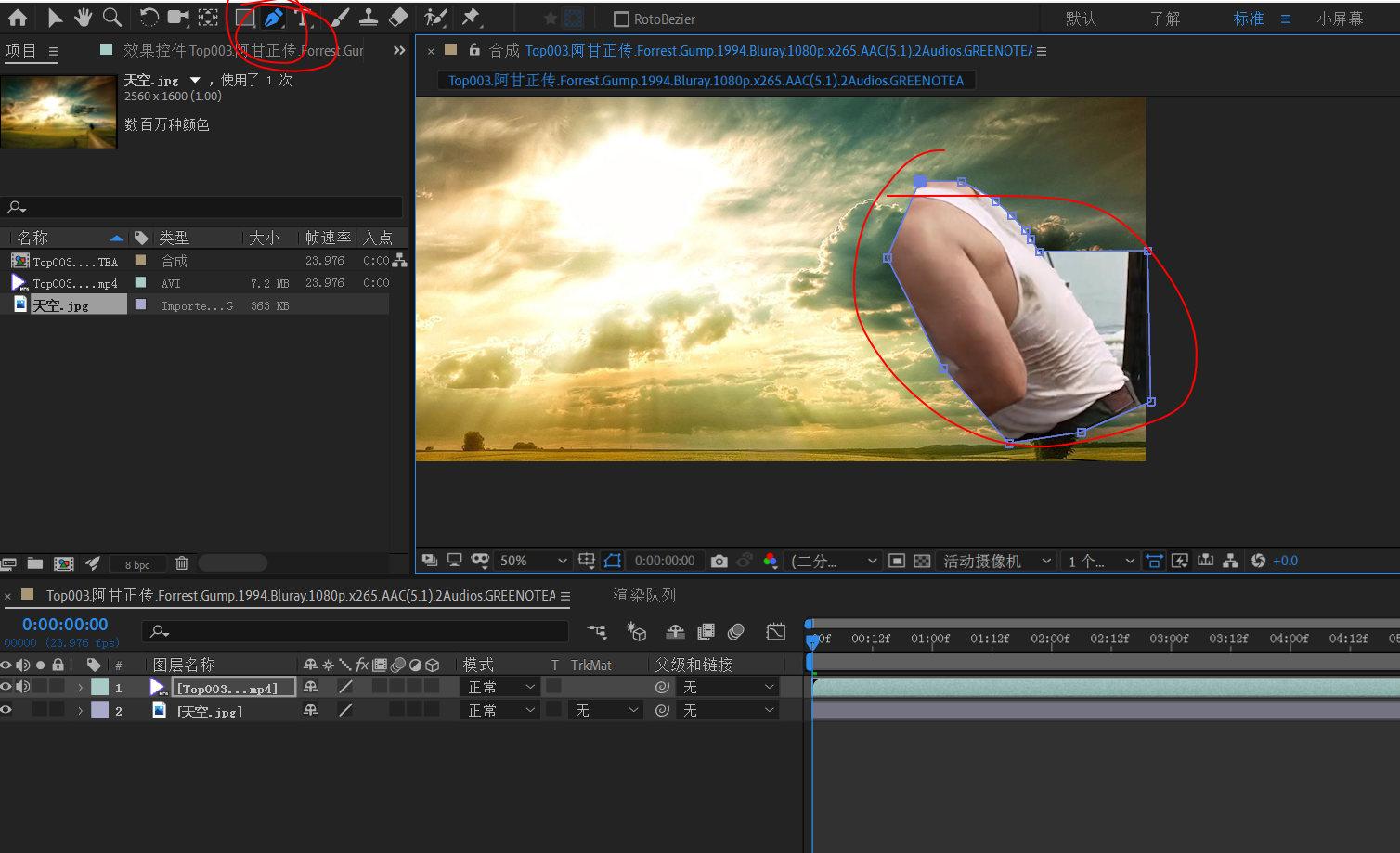The width and height of the screenshot is (1400, 853).
Task: Select the Rotation tool
Action: (x=149, y=18)
